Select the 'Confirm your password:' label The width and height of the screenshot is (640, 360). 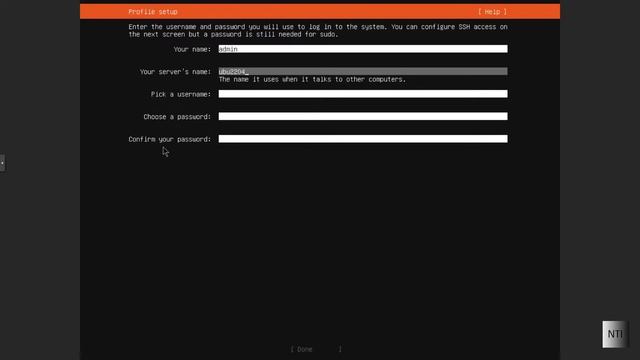[x=169, y=139]
